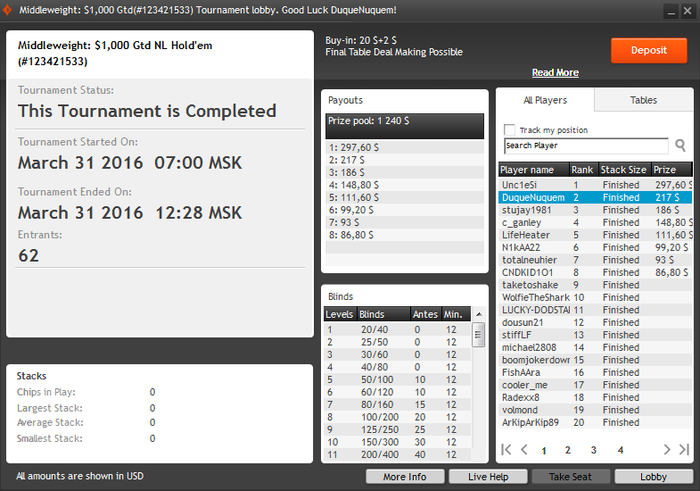Select player row taketoshake
This screenshot has height=491, width=700.
coord(595,285)
